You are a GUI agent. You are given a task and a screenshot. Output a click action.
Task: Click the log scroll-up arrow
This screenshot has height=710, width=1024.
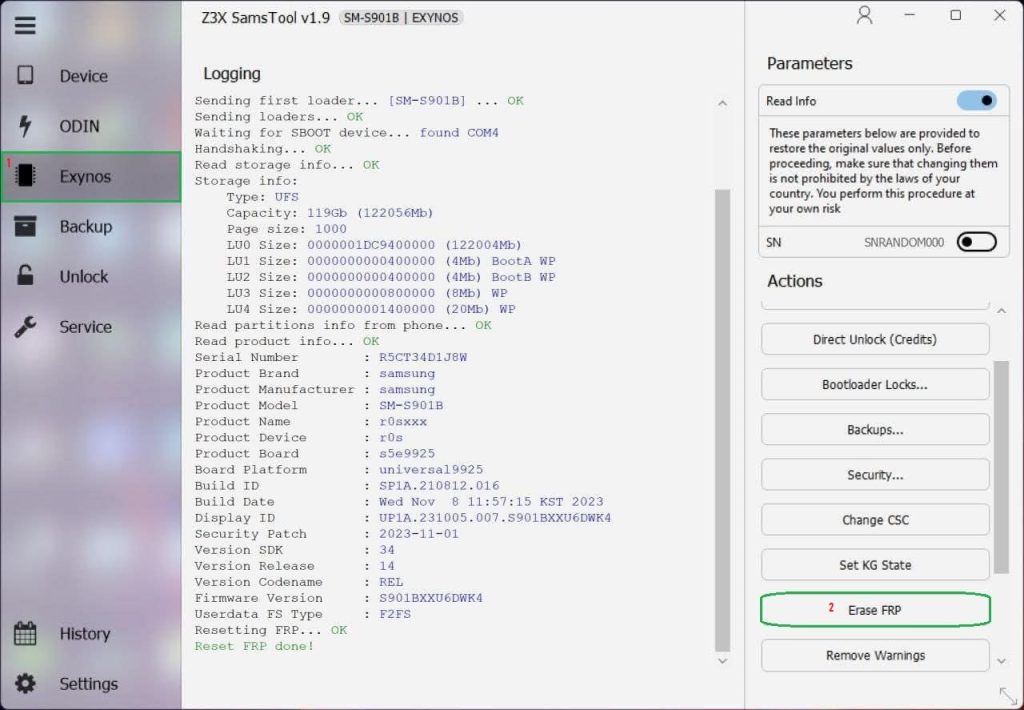[722, 103]
